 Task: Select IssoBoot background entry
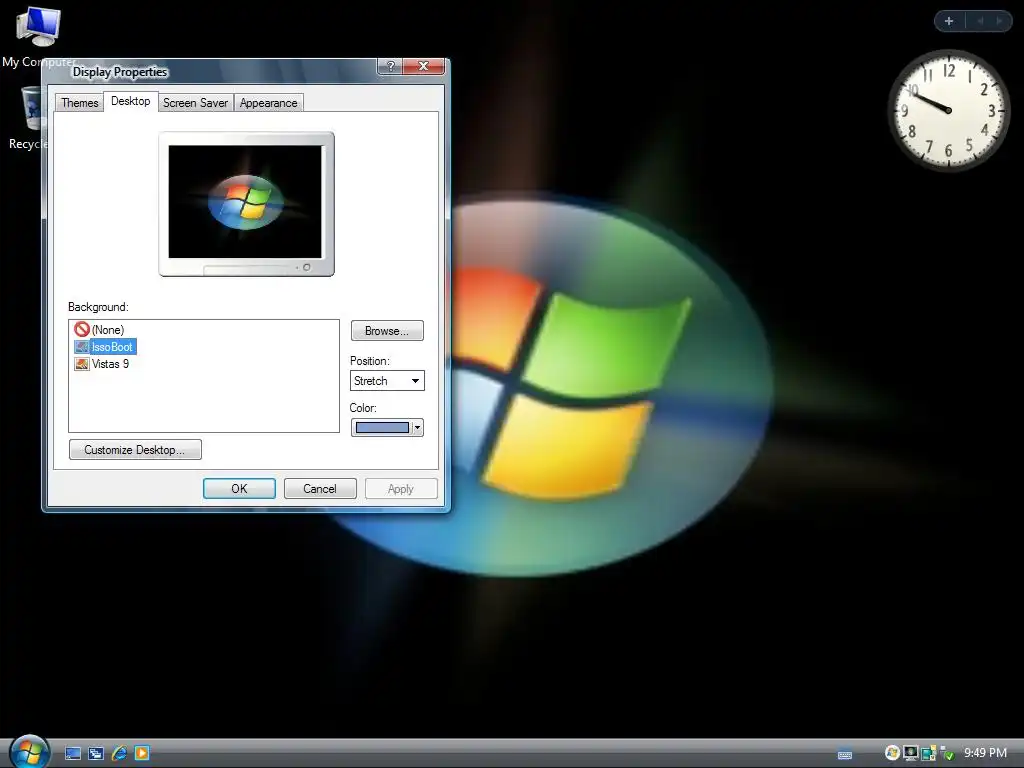[112, 347]
